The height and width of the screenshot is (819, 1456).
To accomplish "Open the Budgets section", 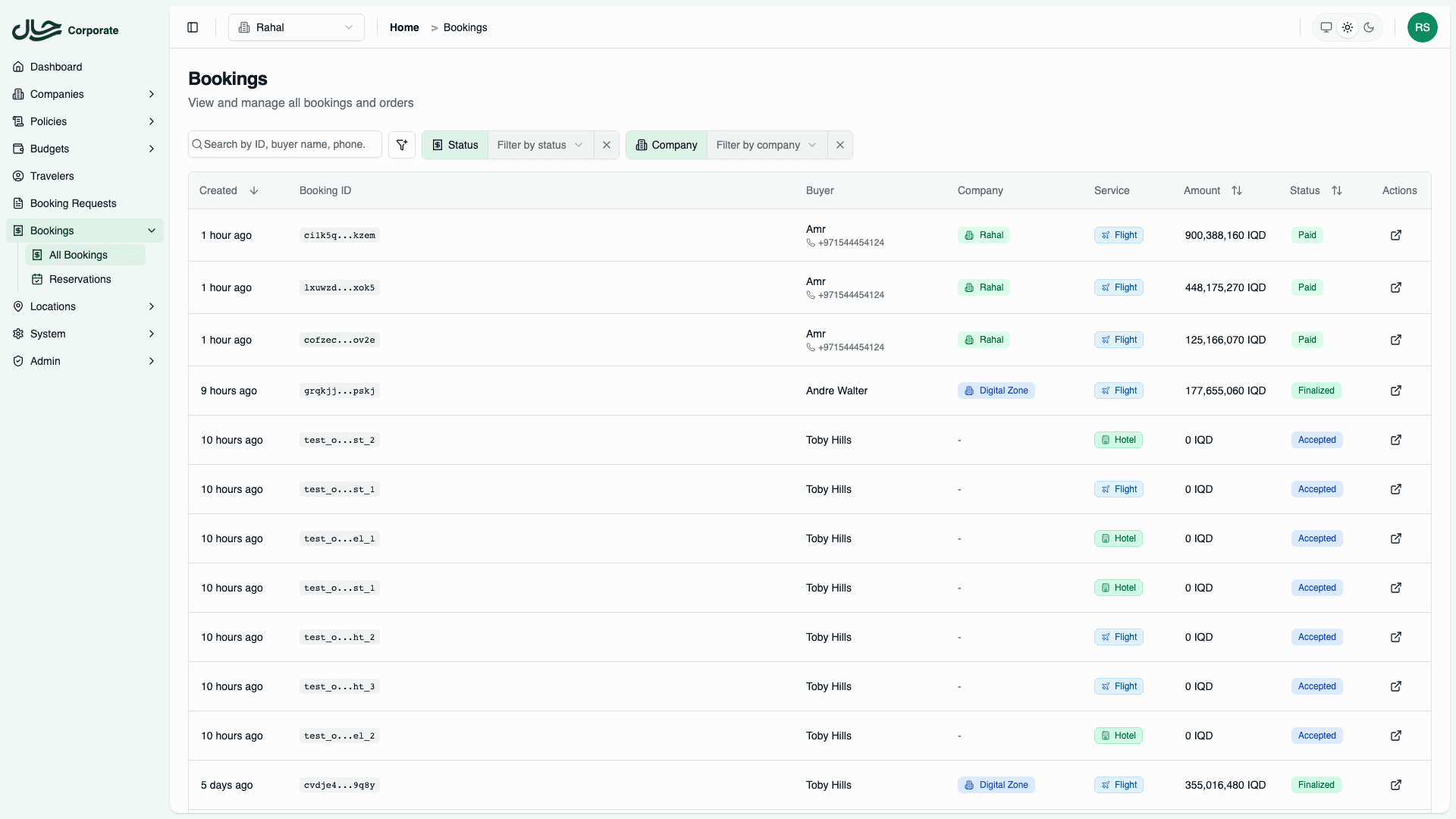I will click(x=49, y=149).
